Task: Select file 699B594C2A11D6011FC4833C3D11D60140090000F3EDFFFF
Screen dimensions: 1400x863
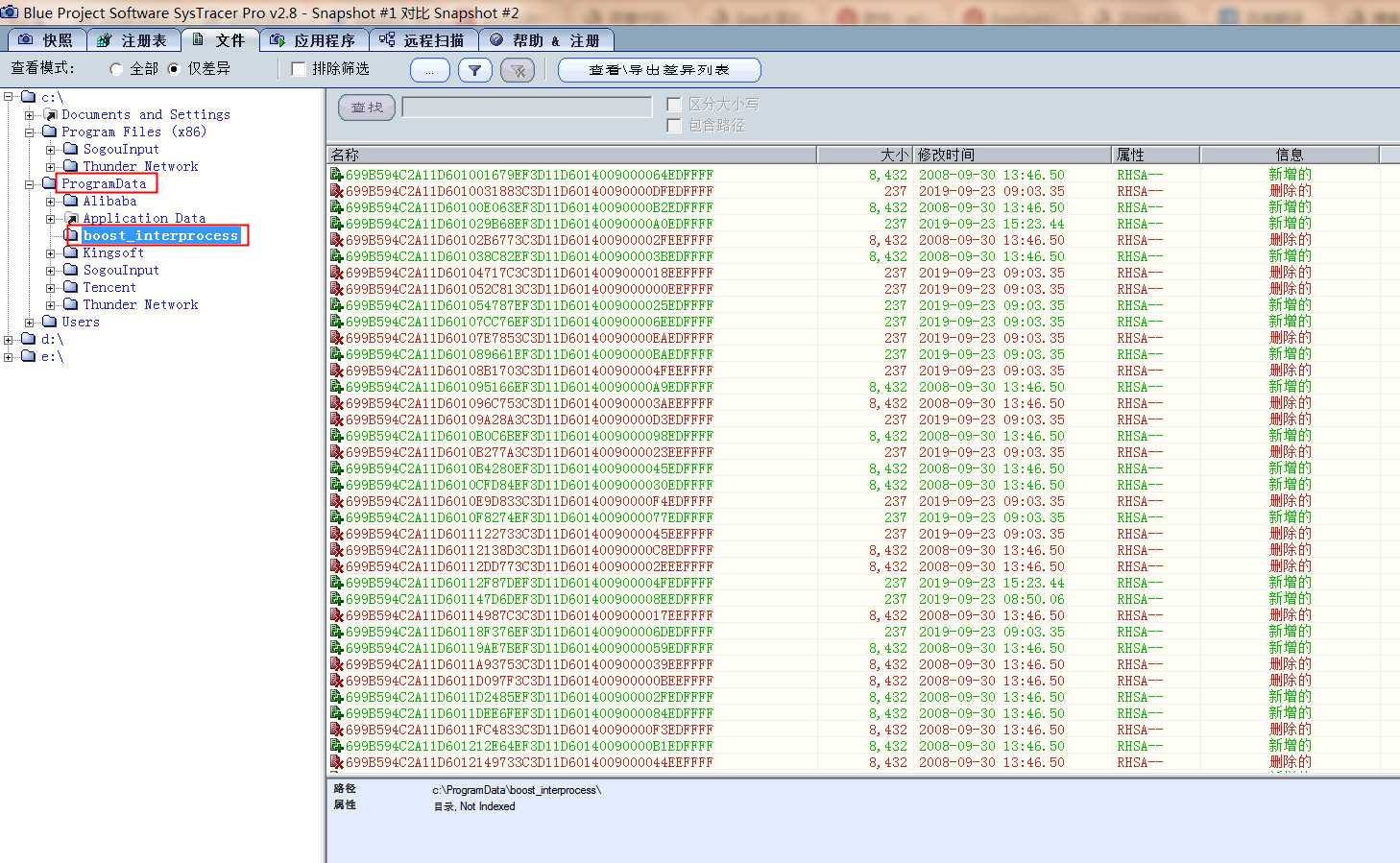Action: coord(529,730)
